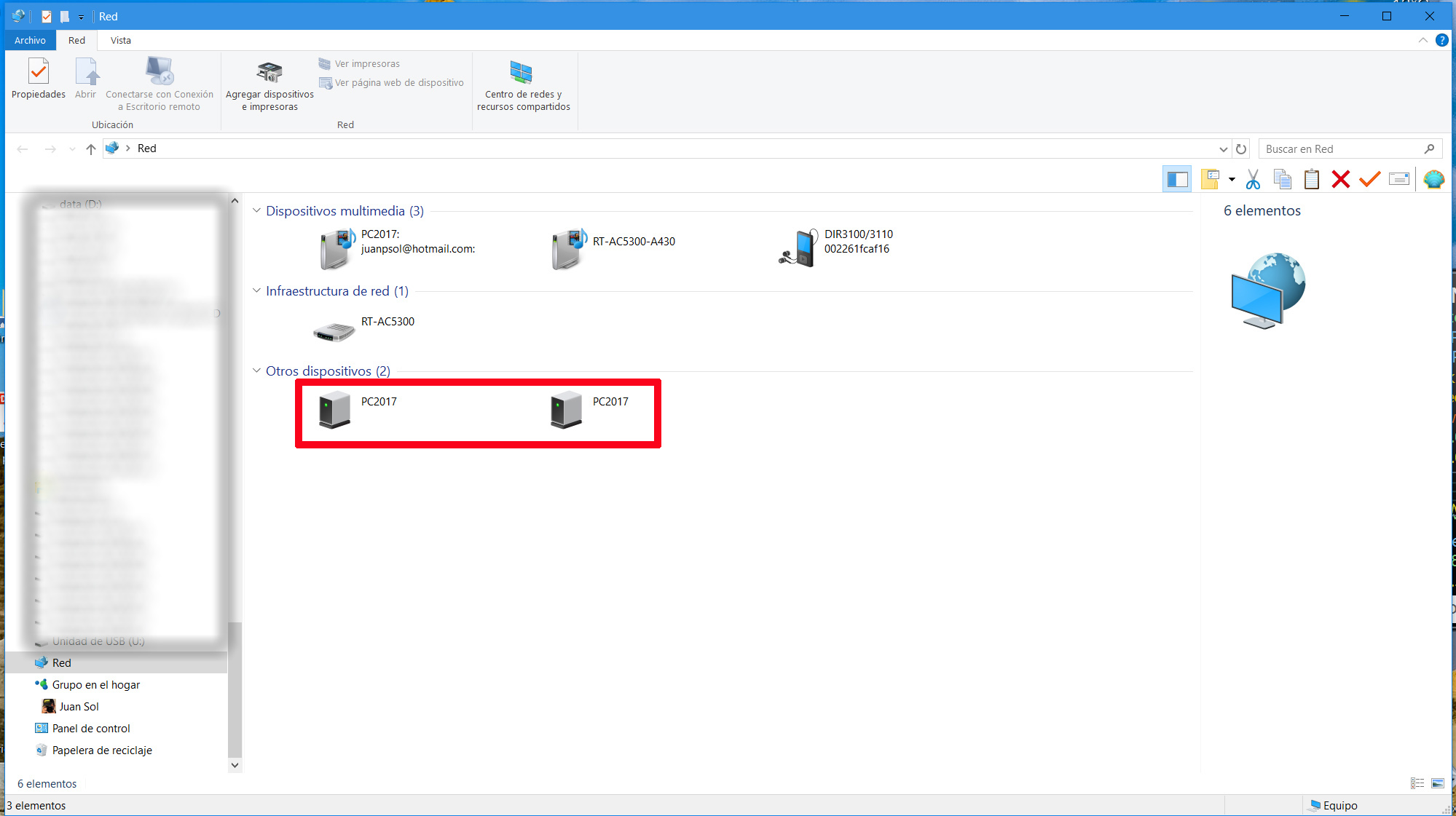Screen dimensions: 1456x816
Task: Click Centro de redes y recursos compartidos
Action: pyautogui.click(x=523, y=86)
